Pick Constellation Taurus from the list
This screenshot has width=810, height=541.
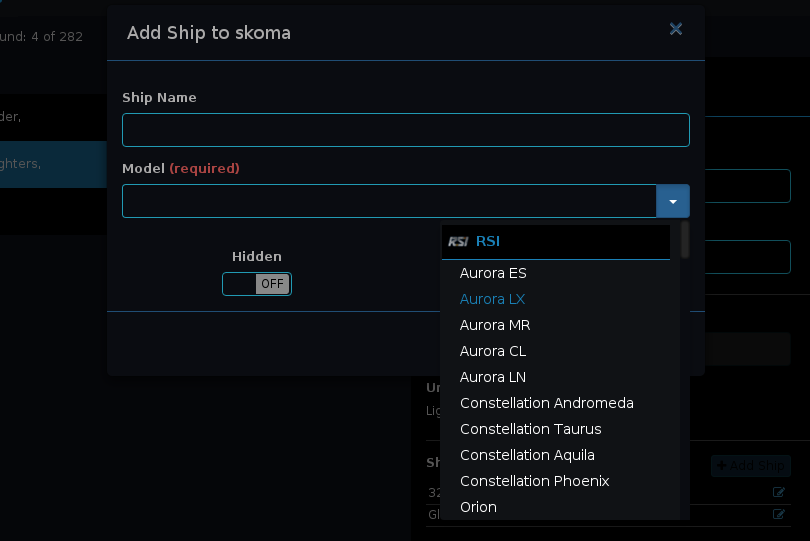(x=530, y=429)
